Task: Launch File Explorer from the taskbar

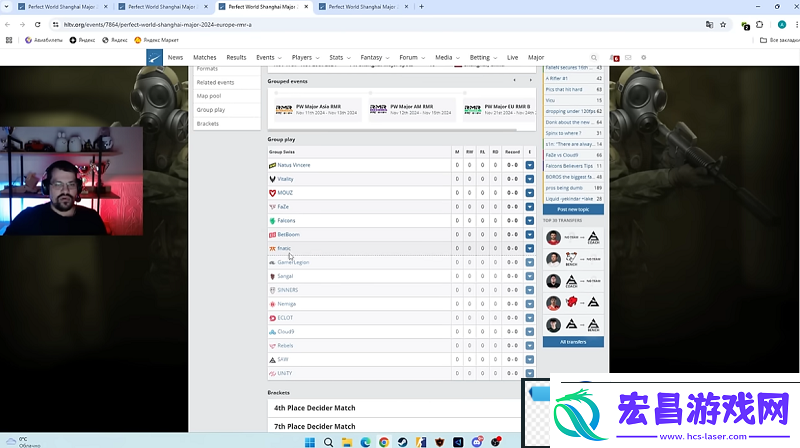Action: 347,442
